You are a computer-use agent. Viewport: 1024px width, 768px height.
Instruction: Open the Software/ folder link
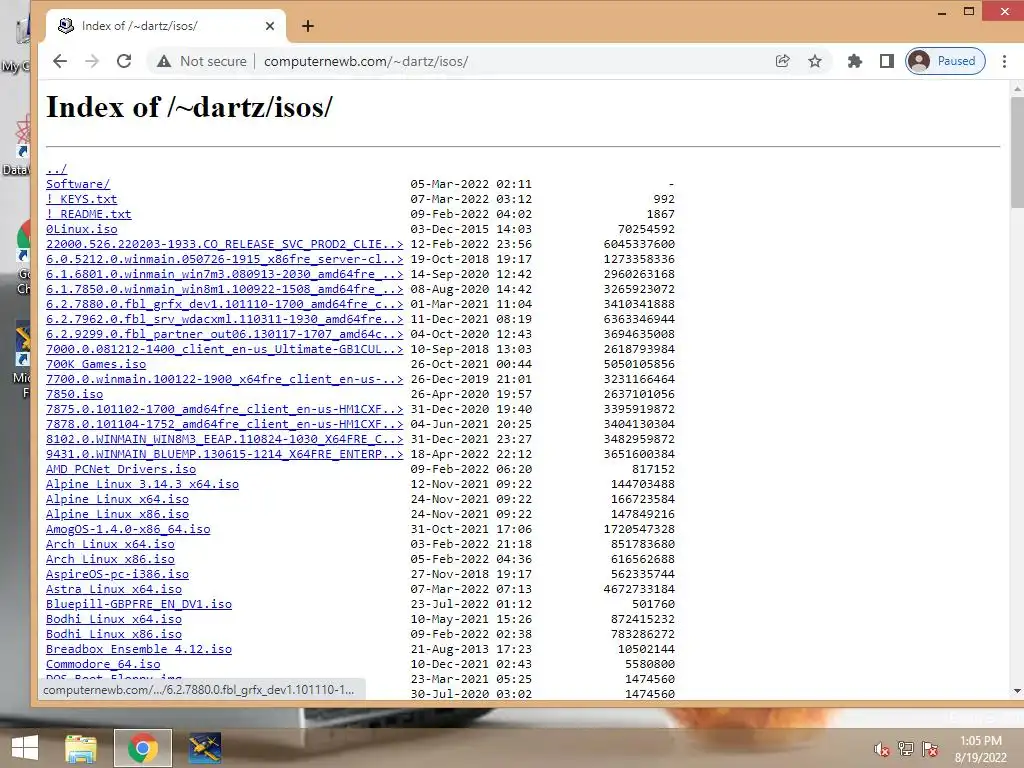[78, 184]
